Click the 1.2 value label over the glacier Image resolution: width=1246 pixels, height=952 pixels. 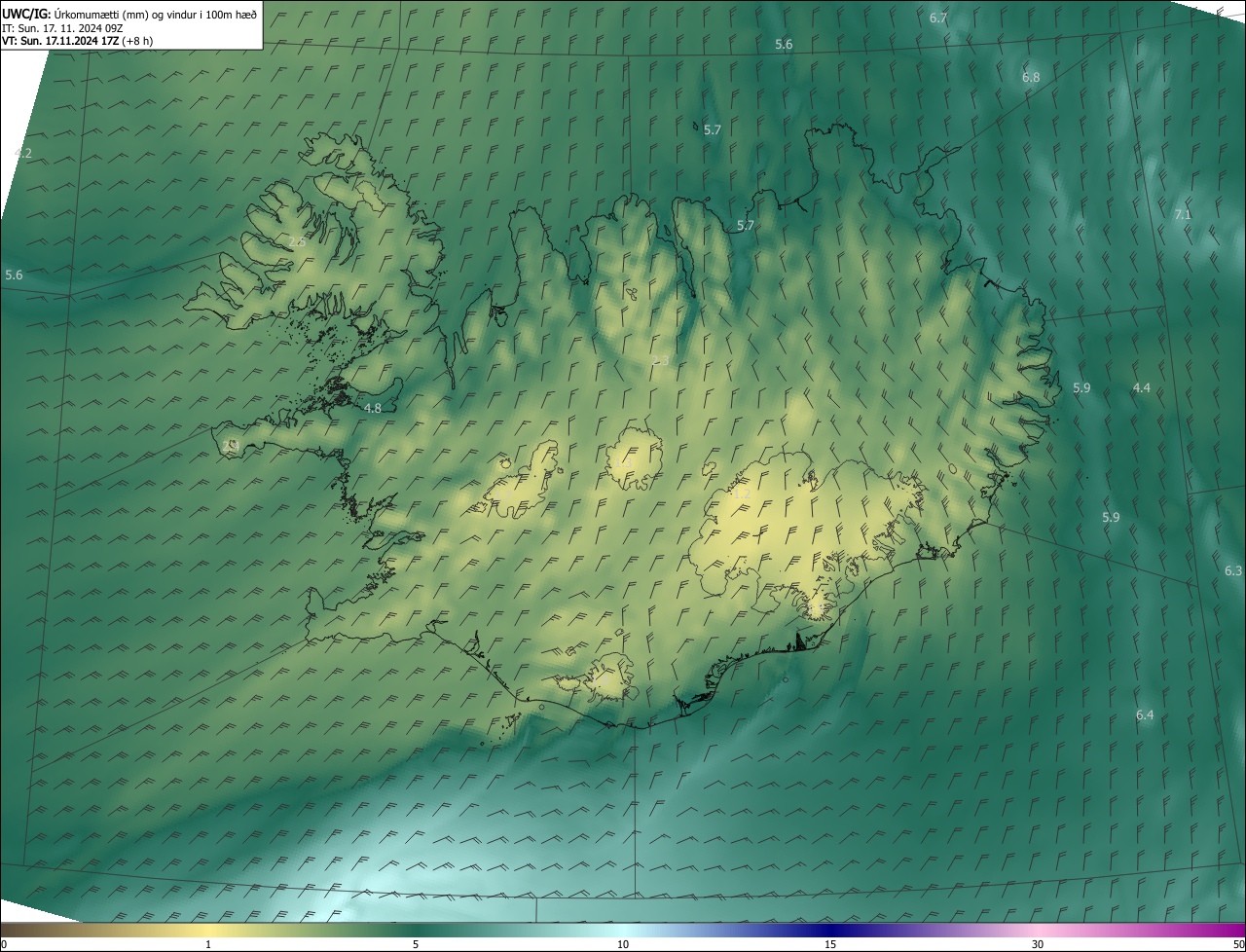point(742,494)
